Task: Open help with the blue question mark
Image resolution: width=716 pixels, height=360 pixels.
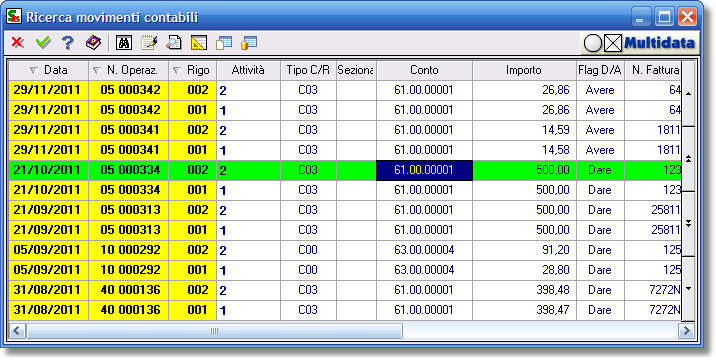Action: coord(68,43)
